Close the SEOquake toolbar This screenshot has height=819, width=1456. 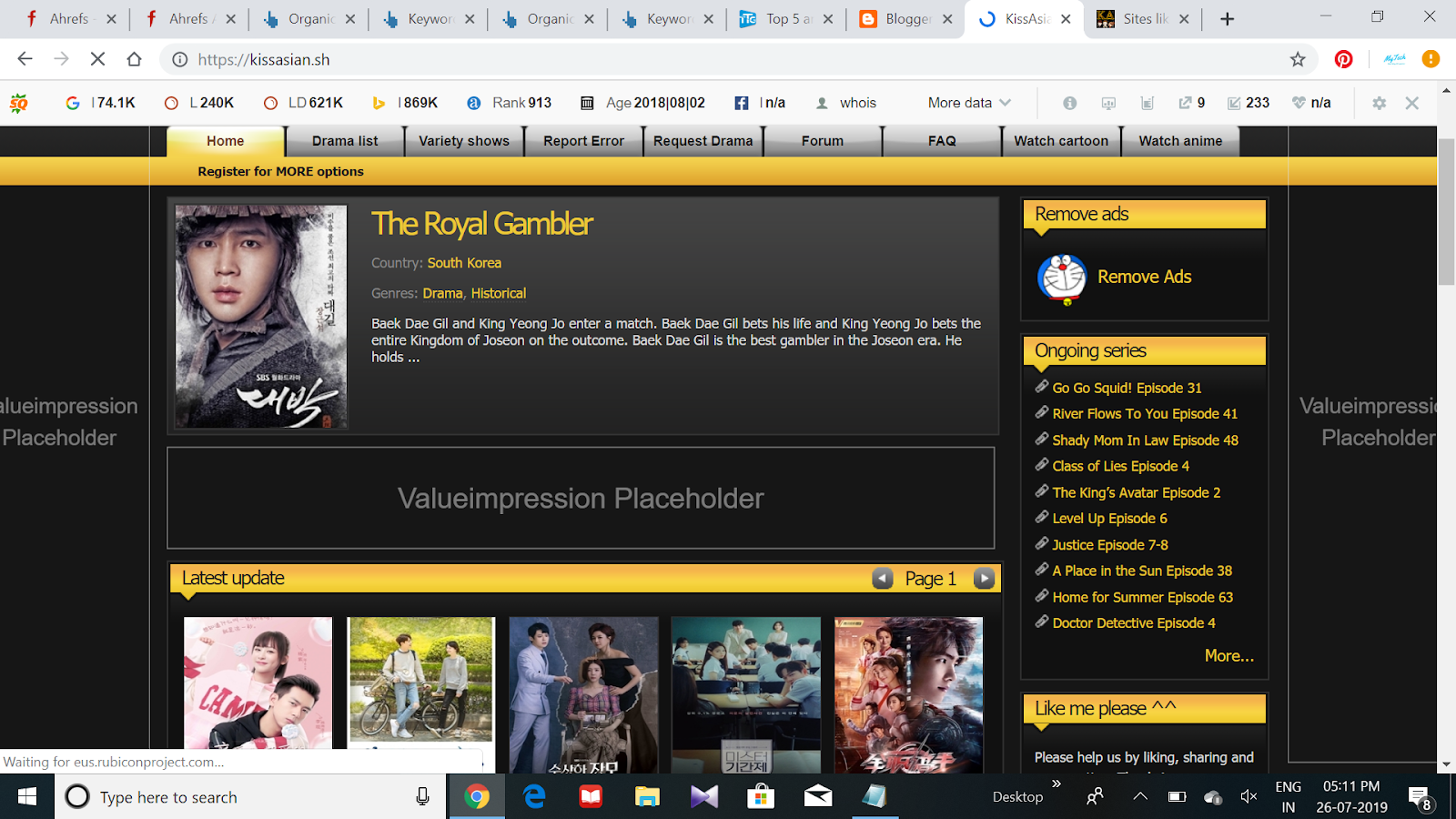tap(1412, 103)
